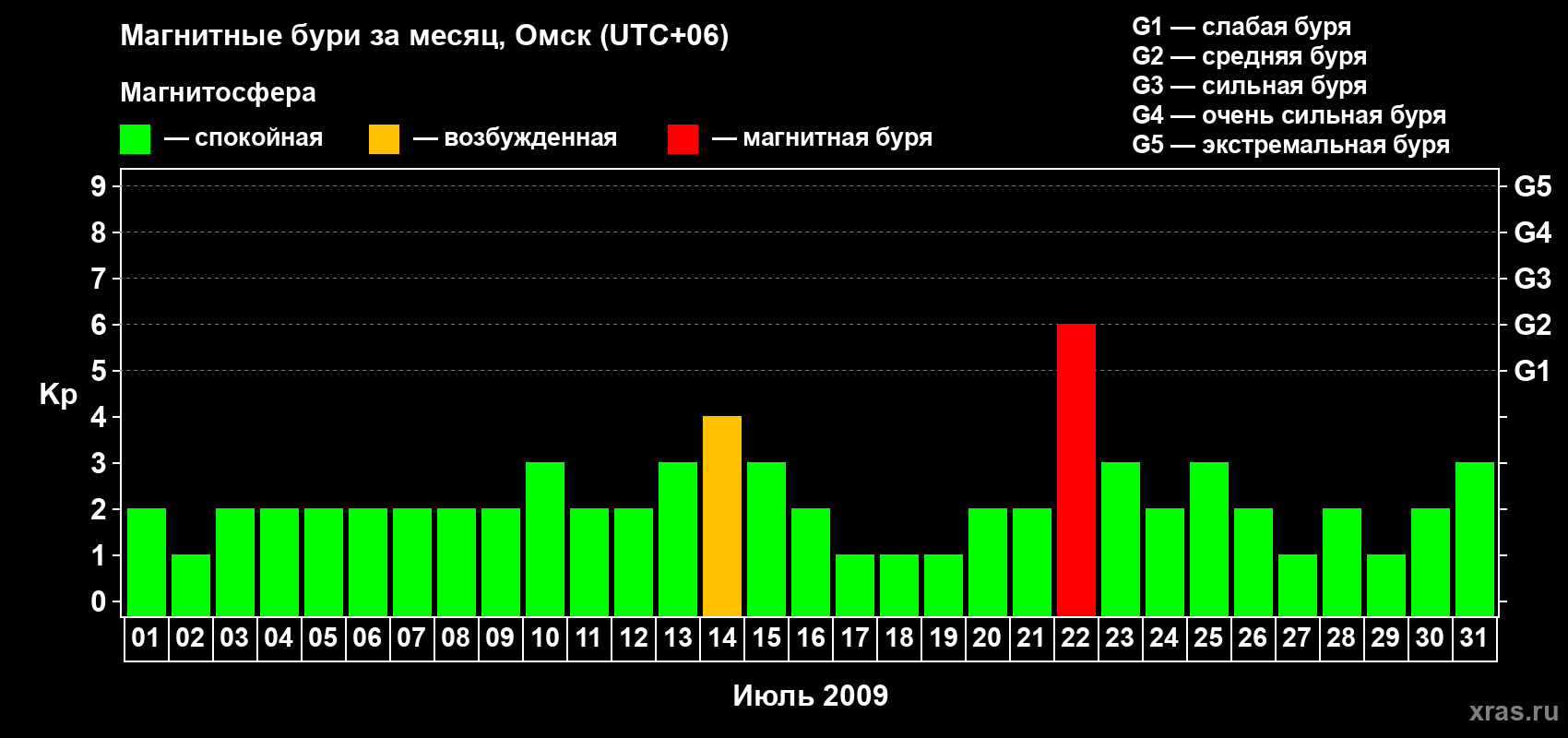Click the green bar for day 31

point(1475,540)
